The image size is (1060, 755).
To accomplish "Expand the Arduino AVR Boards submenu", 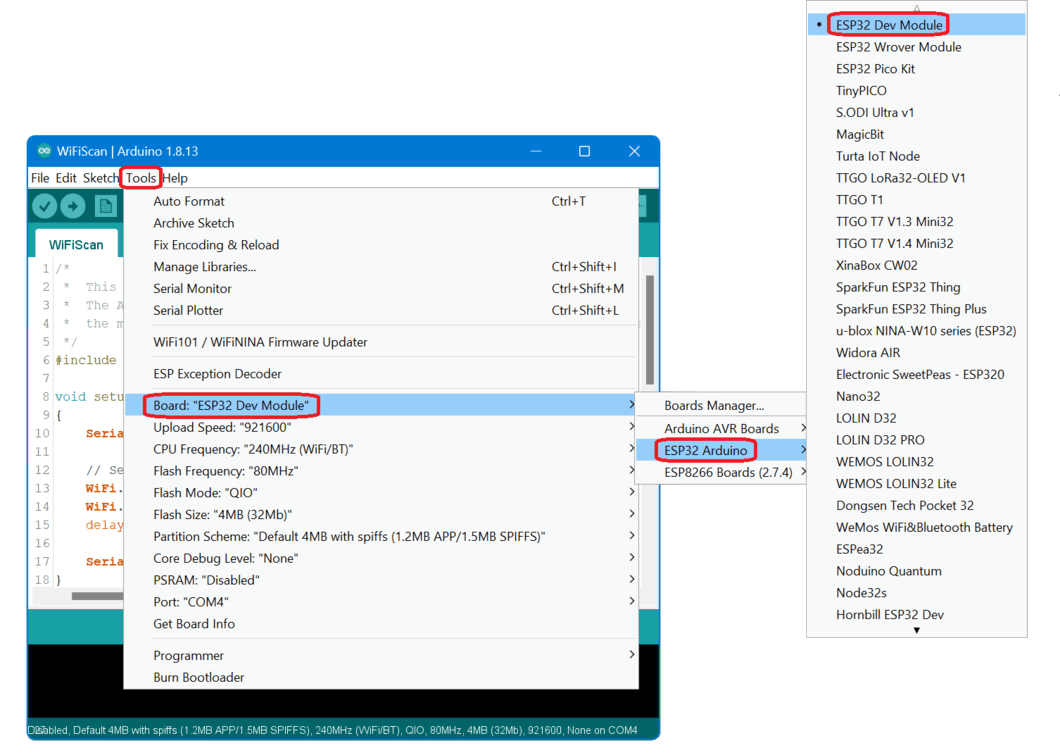I will (x=722, y=429).
